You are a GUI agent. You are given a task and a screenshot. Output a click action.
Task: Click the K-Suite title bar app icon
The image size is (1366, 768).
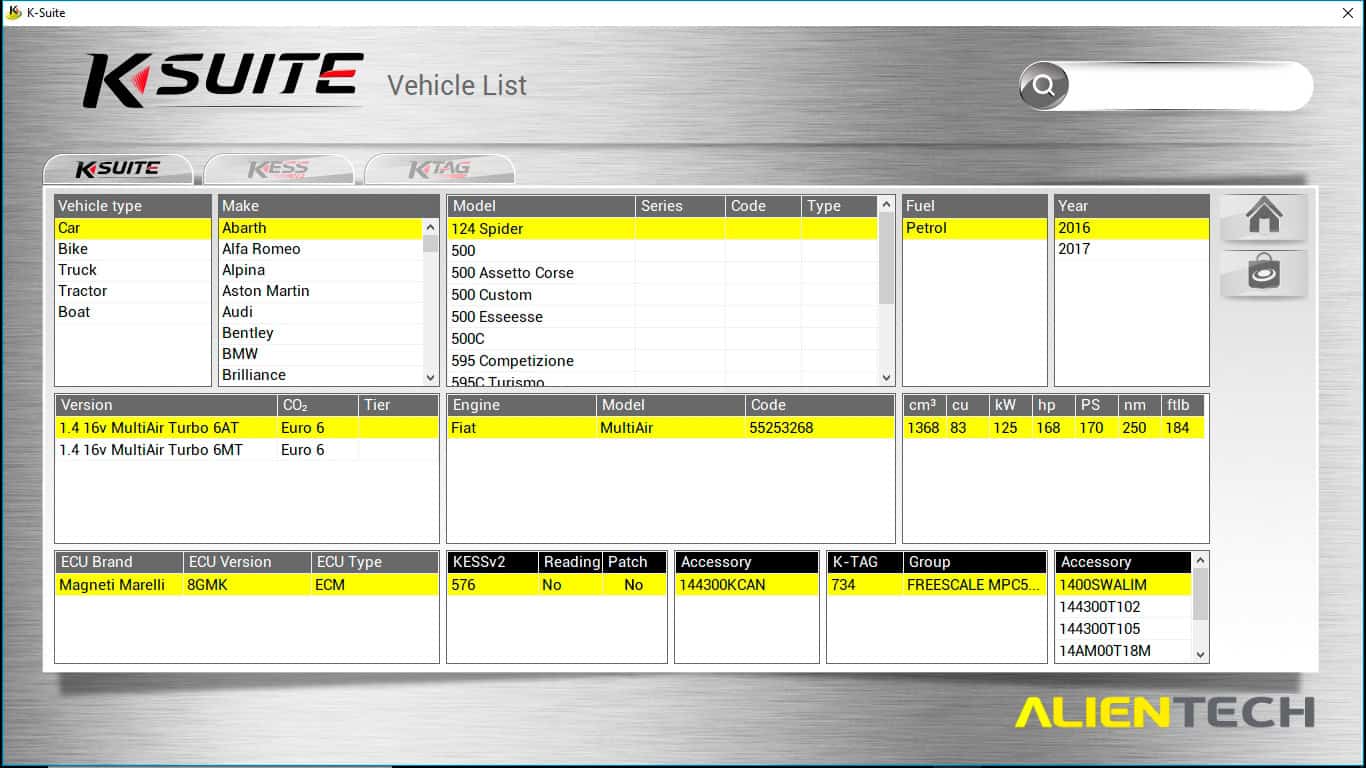click(x=14, y=13)
